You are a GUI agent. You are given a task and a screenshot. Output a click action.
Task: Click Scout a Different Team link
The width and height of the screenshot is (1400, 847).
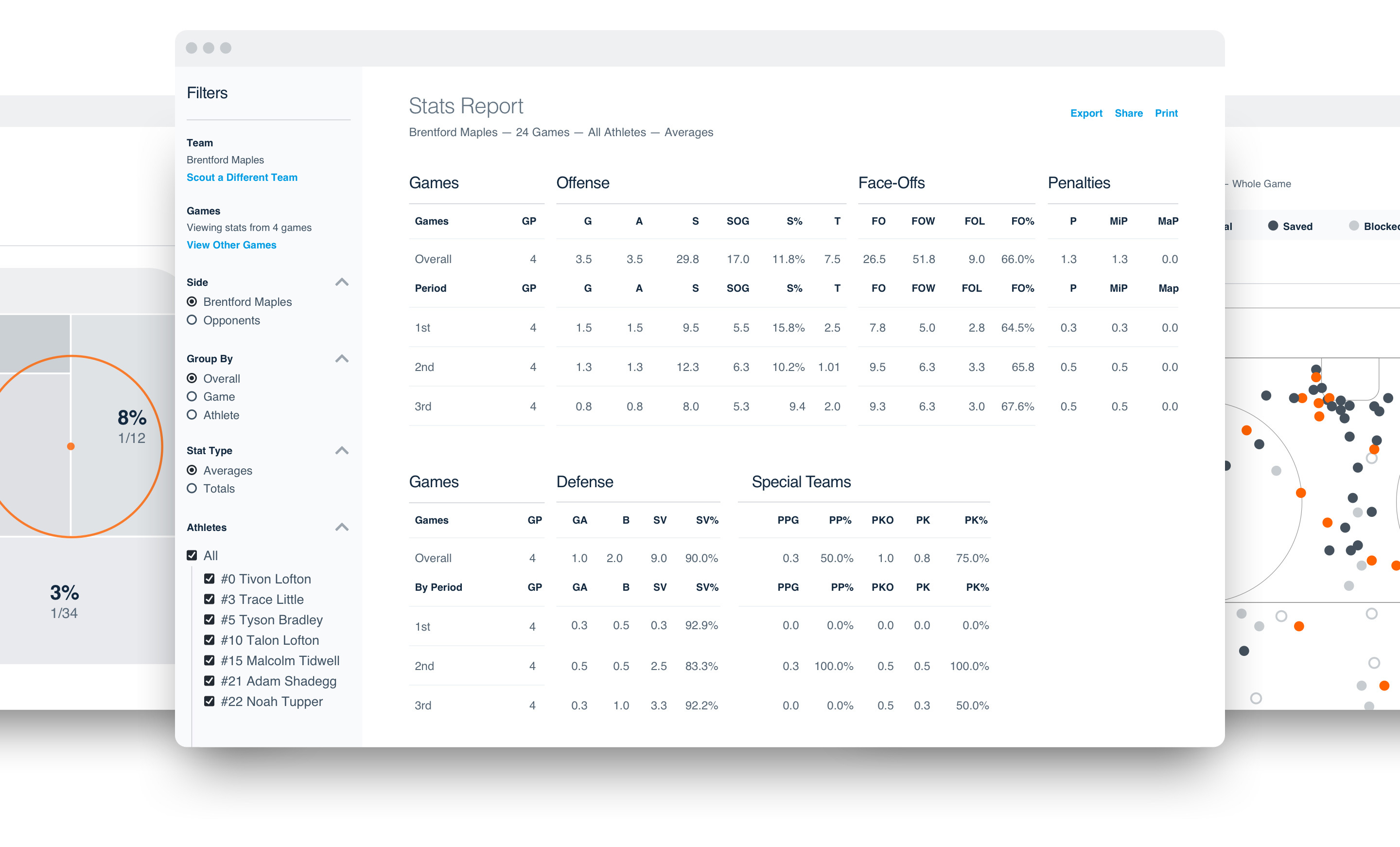[x=242, y=177]
